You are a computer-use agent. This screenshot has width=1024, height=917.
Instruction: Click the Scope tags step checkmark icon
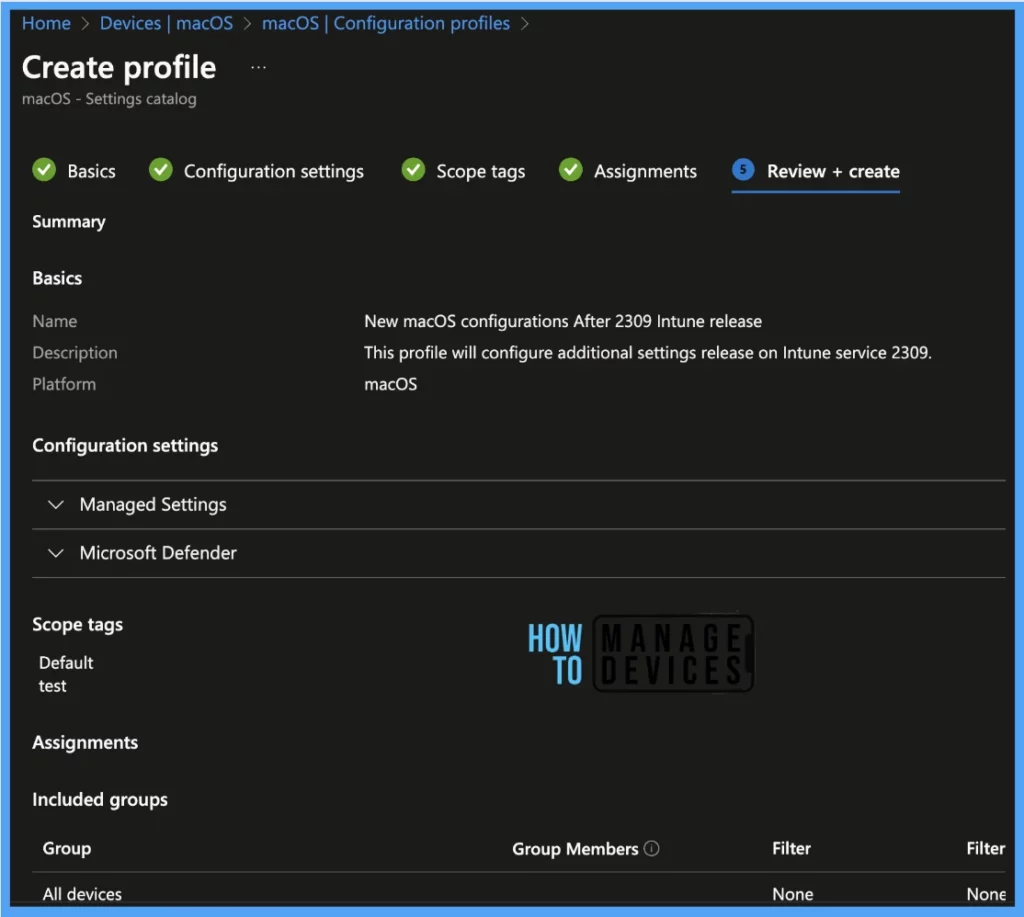click(413, 170)
